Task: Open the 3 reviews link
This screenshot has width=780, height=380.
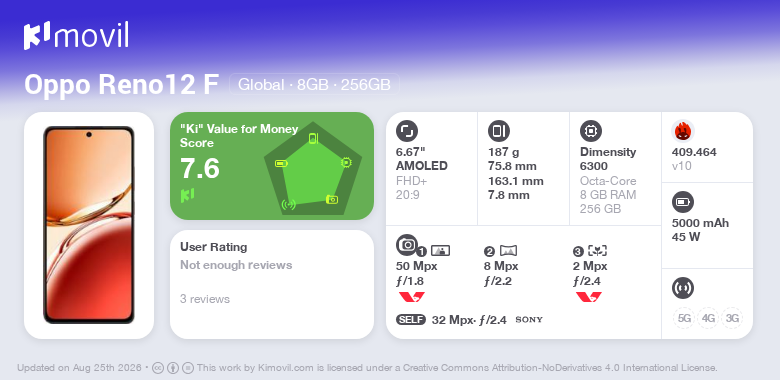Action: coord(205,299)
